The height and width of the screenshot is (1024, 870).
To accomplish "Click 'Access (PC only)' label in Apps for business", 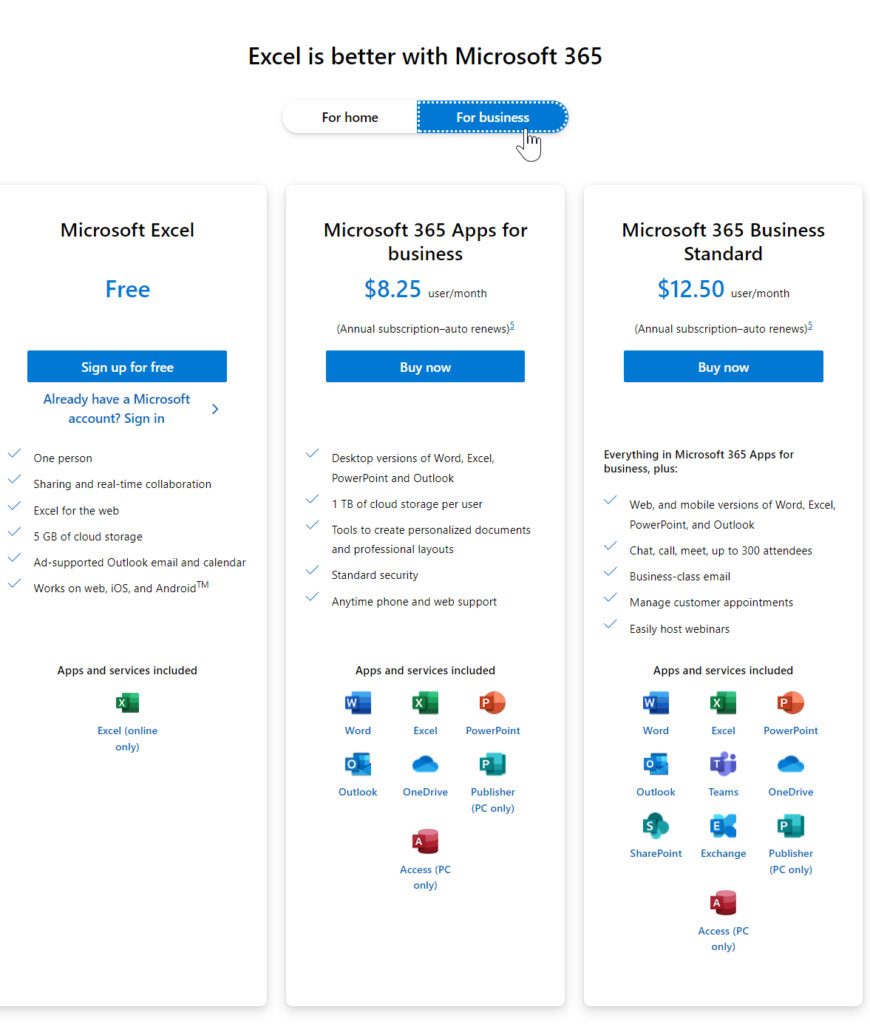I will click(x=425, y=878).
